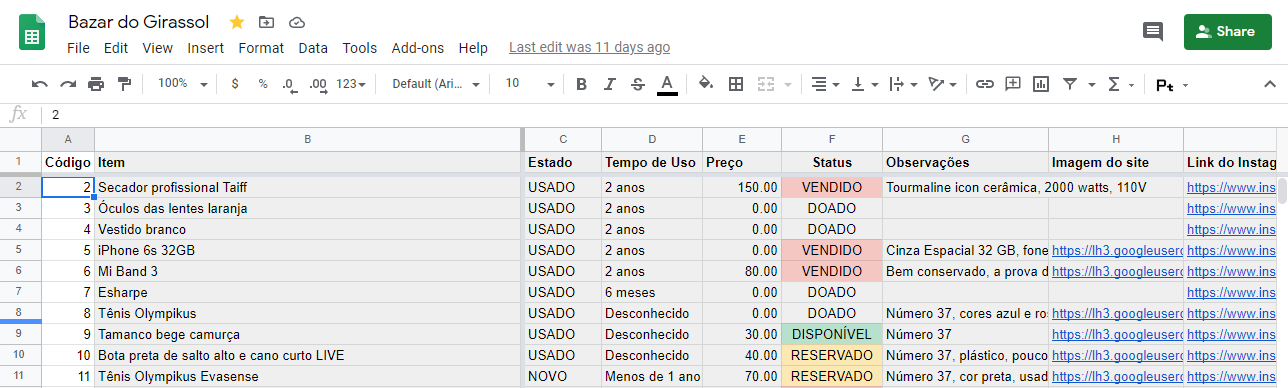Open the Google Sheets home logo

31,34
